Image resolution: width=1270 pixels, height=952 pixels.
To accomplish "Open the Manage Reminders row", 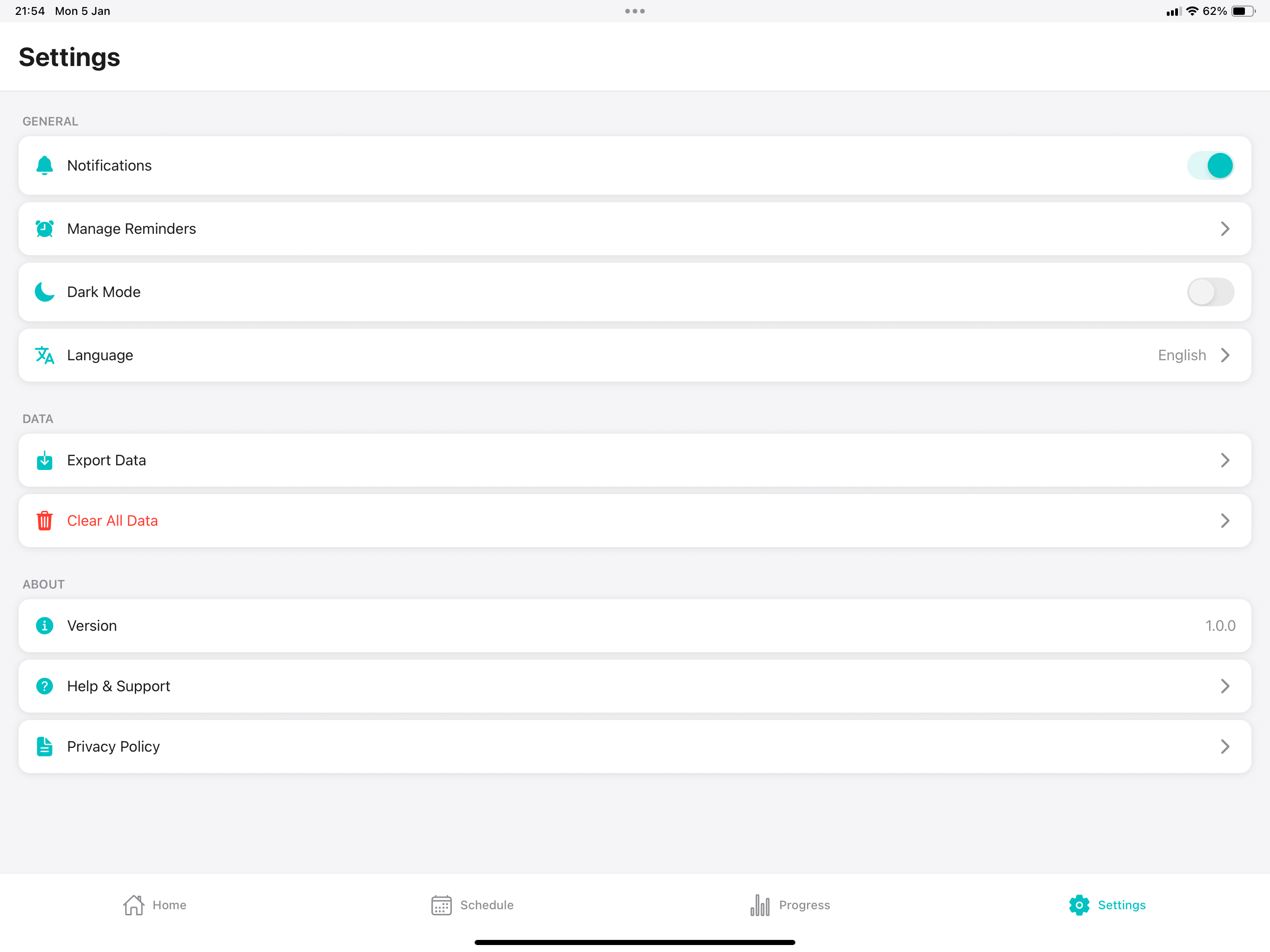I will (635, 229).
